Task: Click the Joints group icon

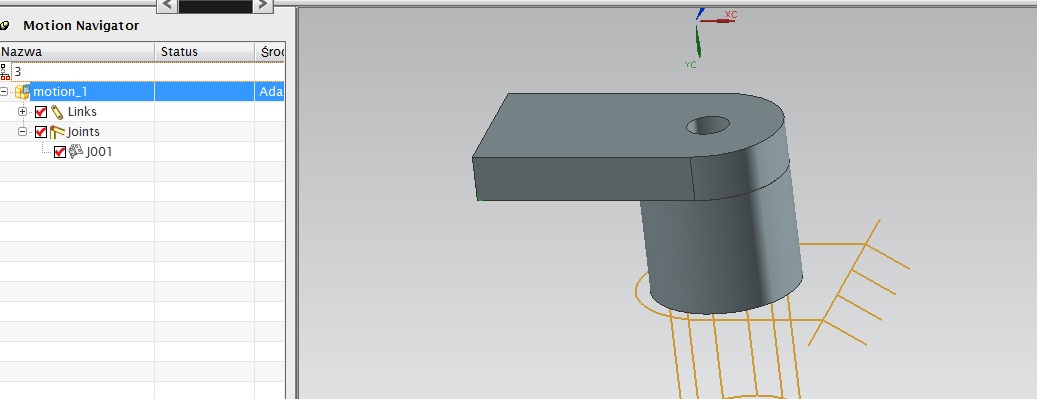Action: (x=58, y=132)
